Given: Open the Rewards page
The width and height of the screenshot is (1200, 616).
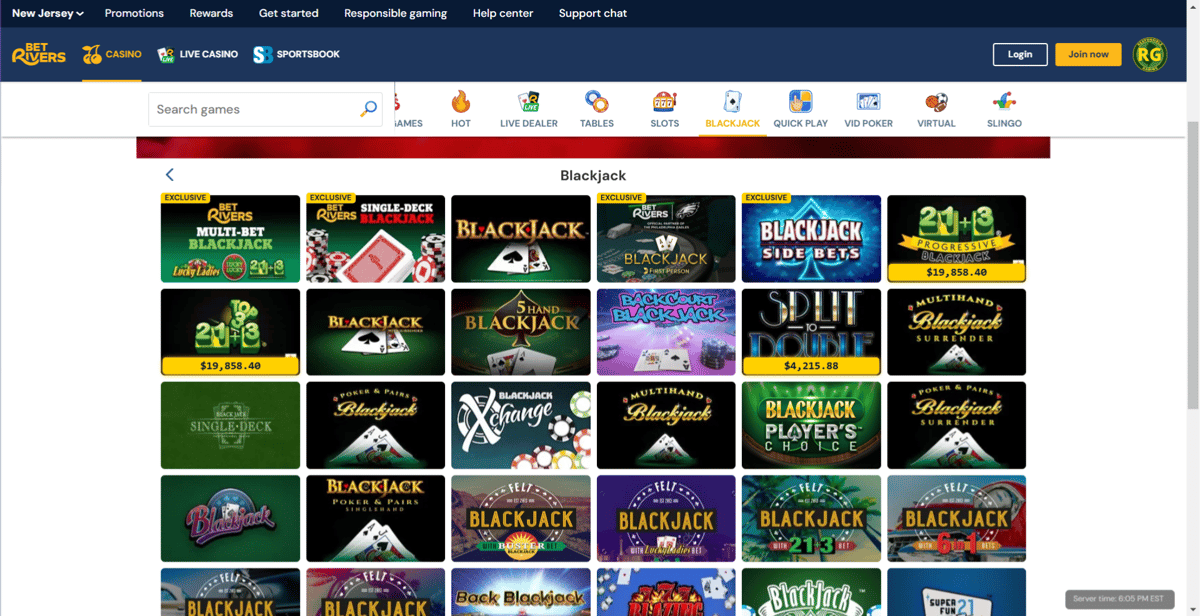Looking at the screenshot, I should point(211,13).
